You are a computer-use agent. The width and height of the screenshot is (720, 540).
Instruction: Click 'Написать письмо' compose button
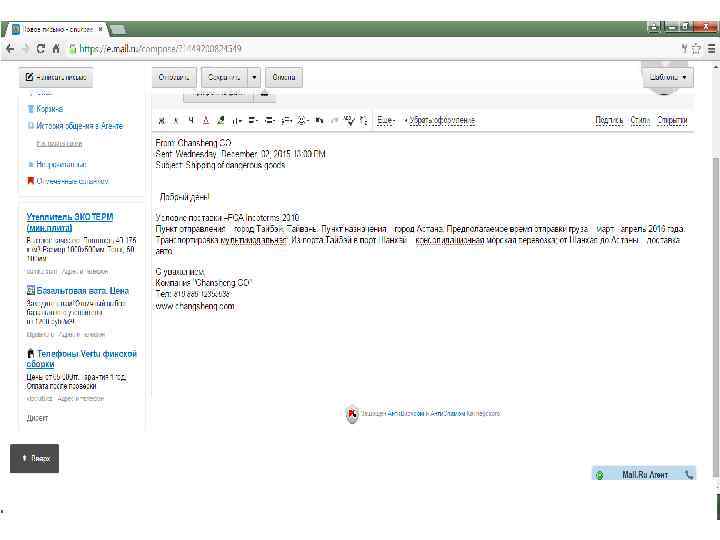pos(56,77)
